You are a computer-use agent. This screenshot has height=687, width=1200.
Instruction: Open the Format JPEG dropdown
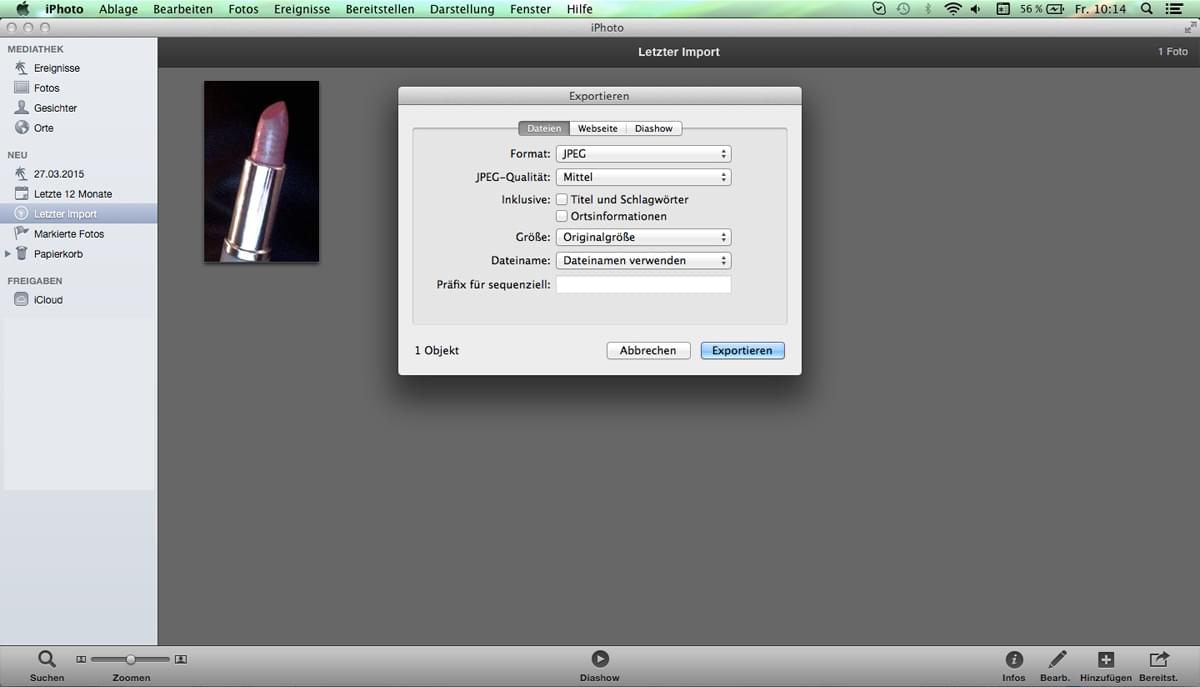[x=643, y=154]
